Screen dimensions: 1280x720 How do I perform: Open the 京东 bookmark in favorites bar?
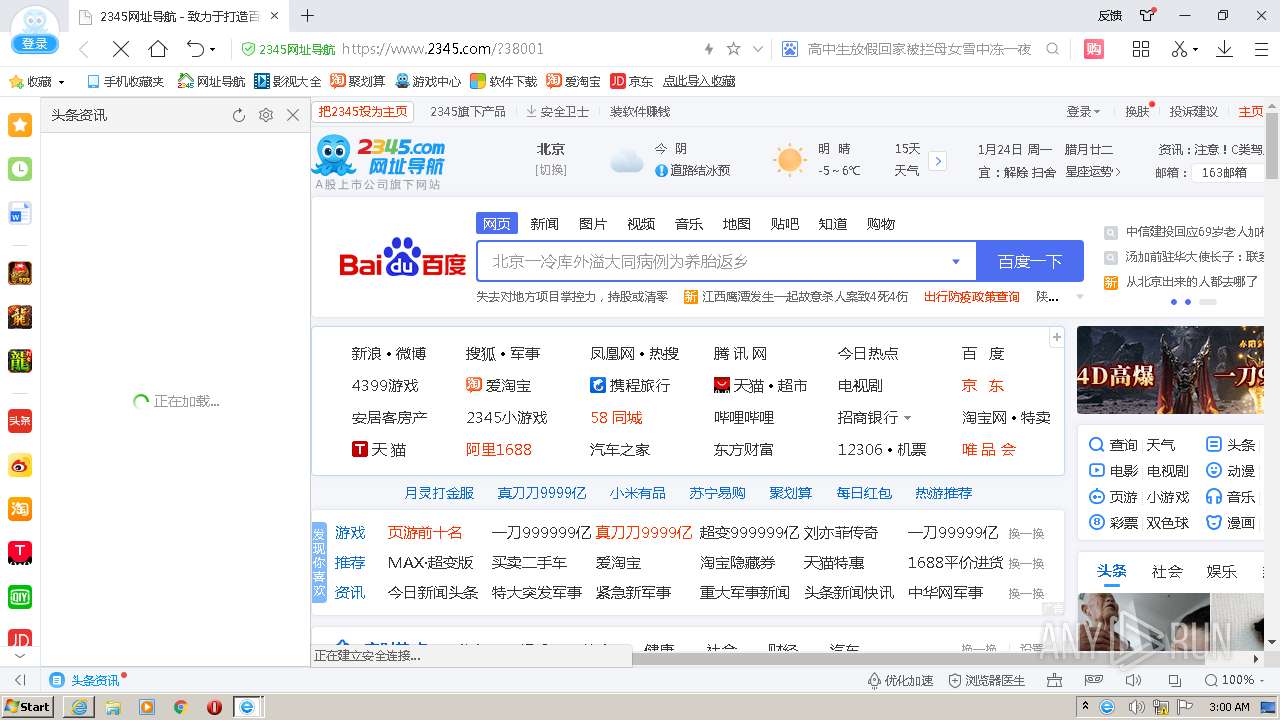pyautogui.click(x=631, y=82)
